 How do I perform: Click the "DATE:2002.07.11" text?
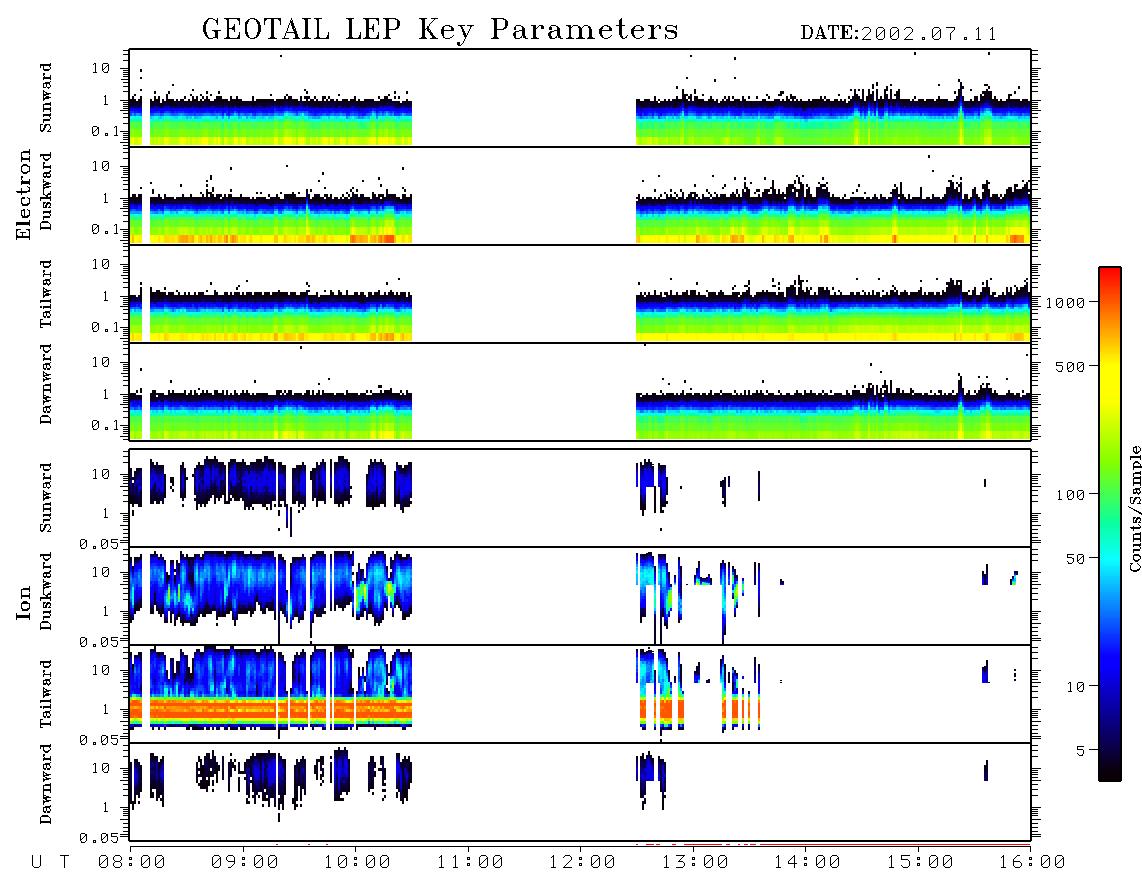(899, 34)
